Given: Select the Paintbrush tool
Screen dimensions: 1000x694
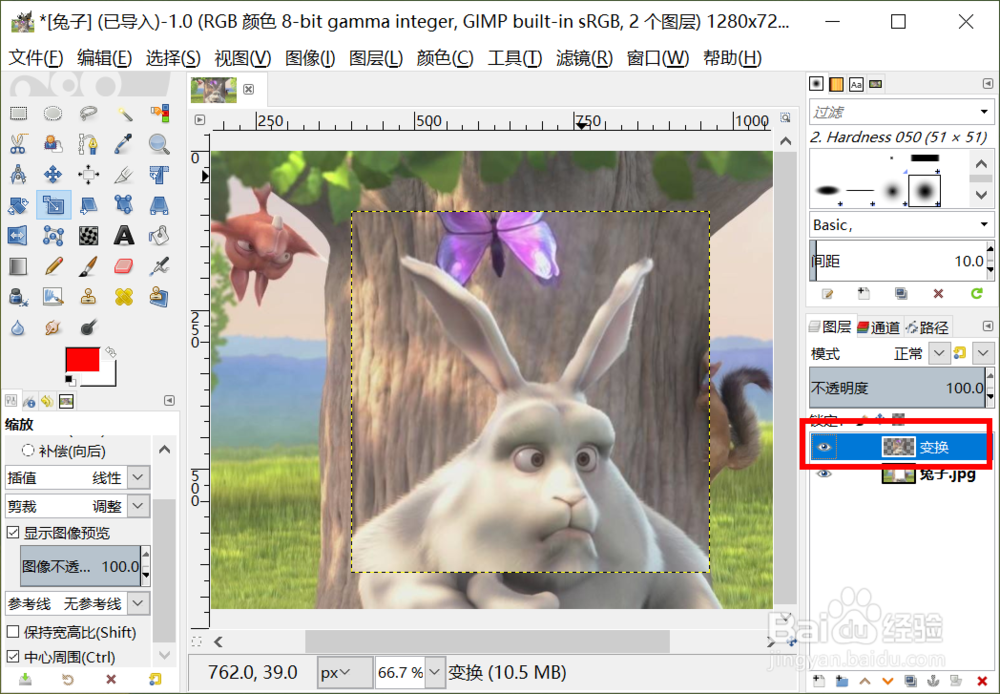Looking at the screenshot, I should pos(88,266).
